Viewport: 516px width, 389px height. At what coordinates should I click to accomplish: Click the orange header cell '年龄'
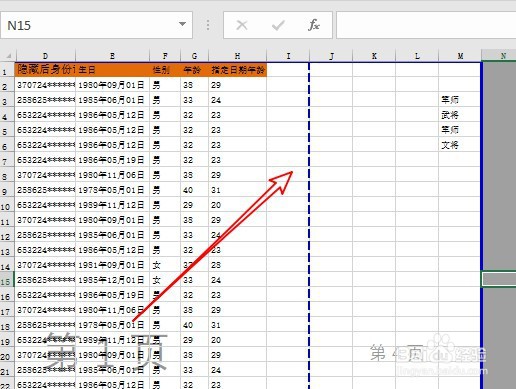click(194, 70)
